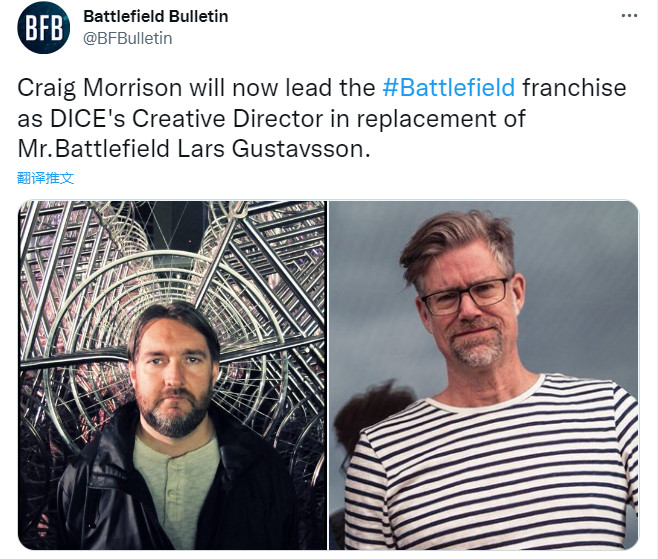
Task: Click the words 'Mr.Battlefield Lars Gustavsson' in tweet
Action: click(194, 149)
